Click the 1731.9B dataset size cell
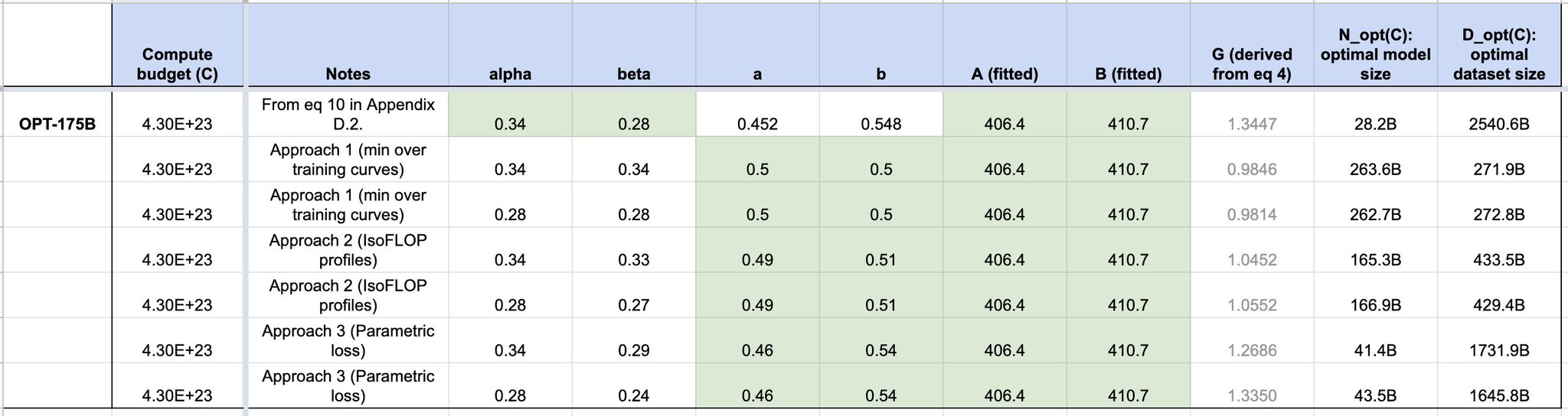This screenshot has width=1568, height=416. (1499, 341)
